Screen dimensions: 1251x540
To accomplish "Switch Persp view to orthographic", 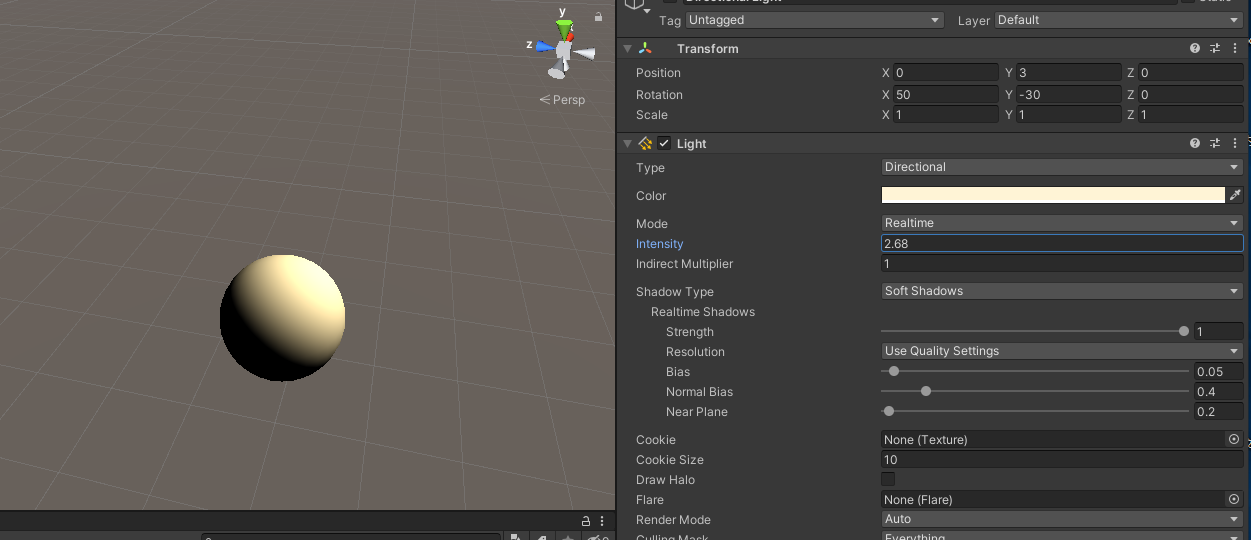I will click(x=563, y=100).
